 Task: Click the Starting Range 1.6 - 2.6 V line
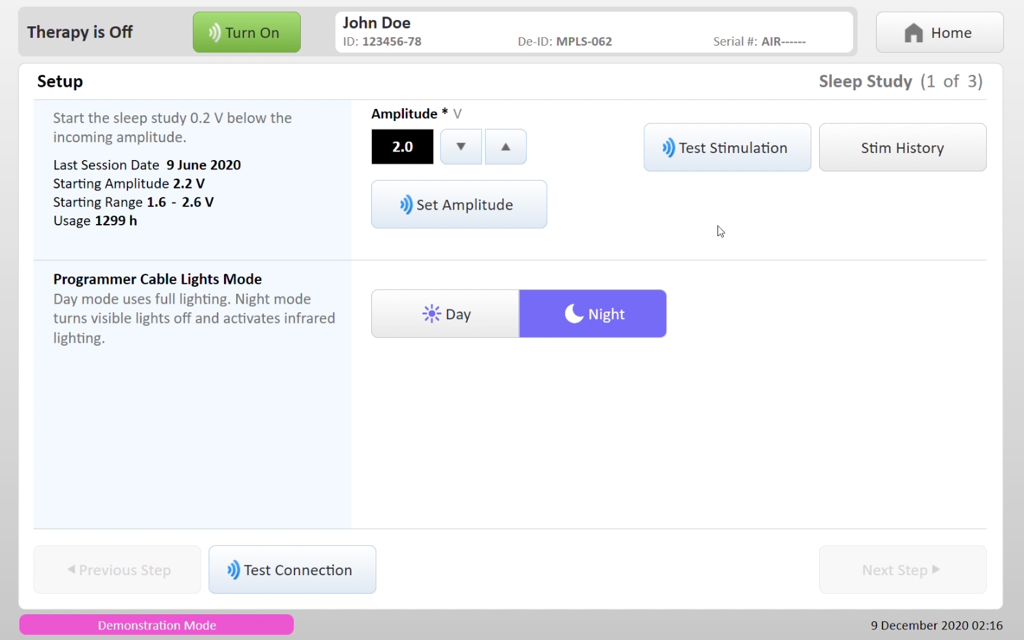pyautogui.click(x=133, y=202)
